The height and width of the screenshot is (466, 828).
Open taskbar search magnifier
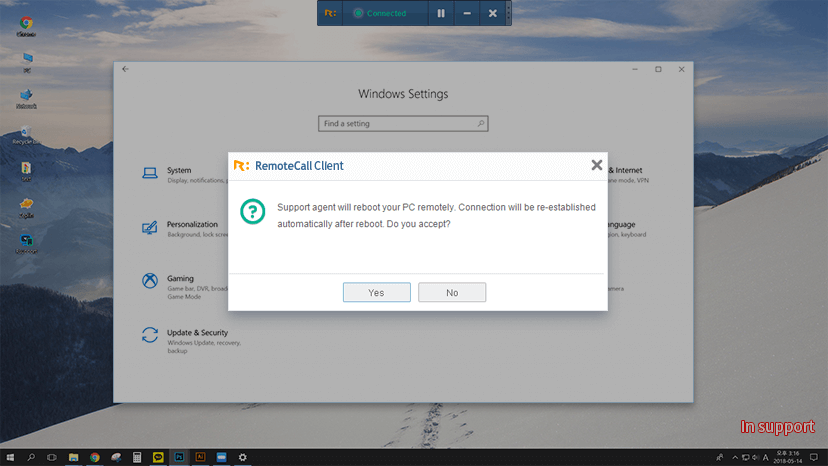coord(31,457)
